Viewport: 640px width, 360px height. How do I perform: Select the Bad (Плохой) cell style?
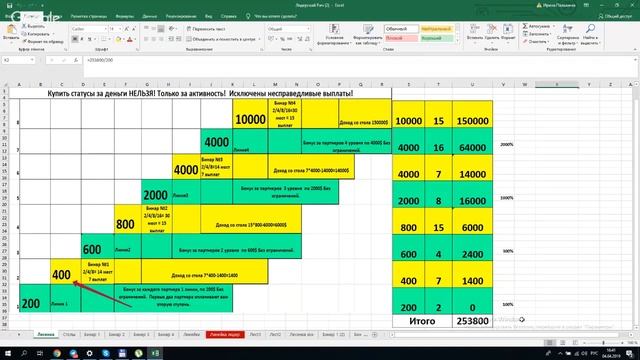click(401, 38)
